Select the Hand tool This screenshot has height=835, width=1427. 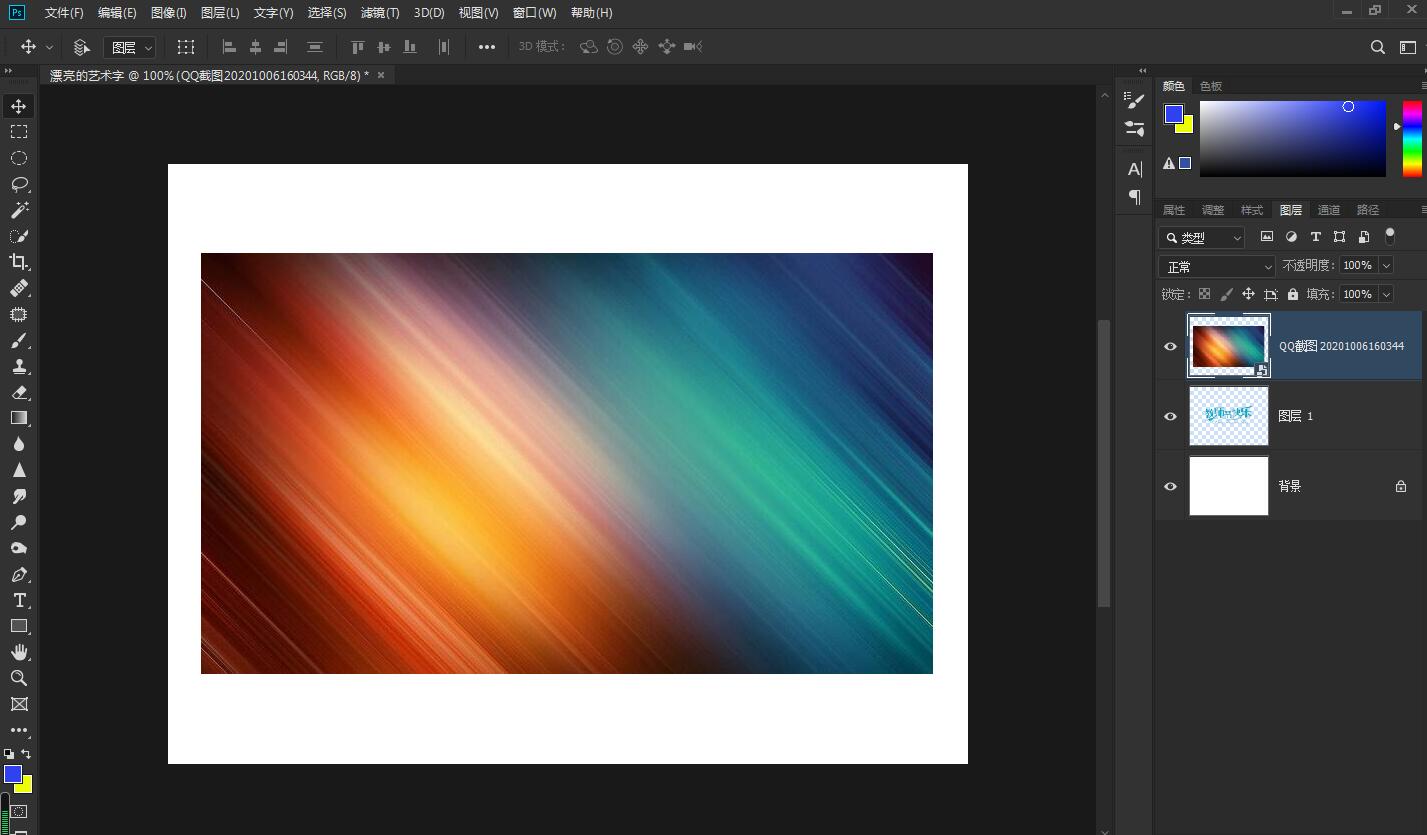pos(19,652)
